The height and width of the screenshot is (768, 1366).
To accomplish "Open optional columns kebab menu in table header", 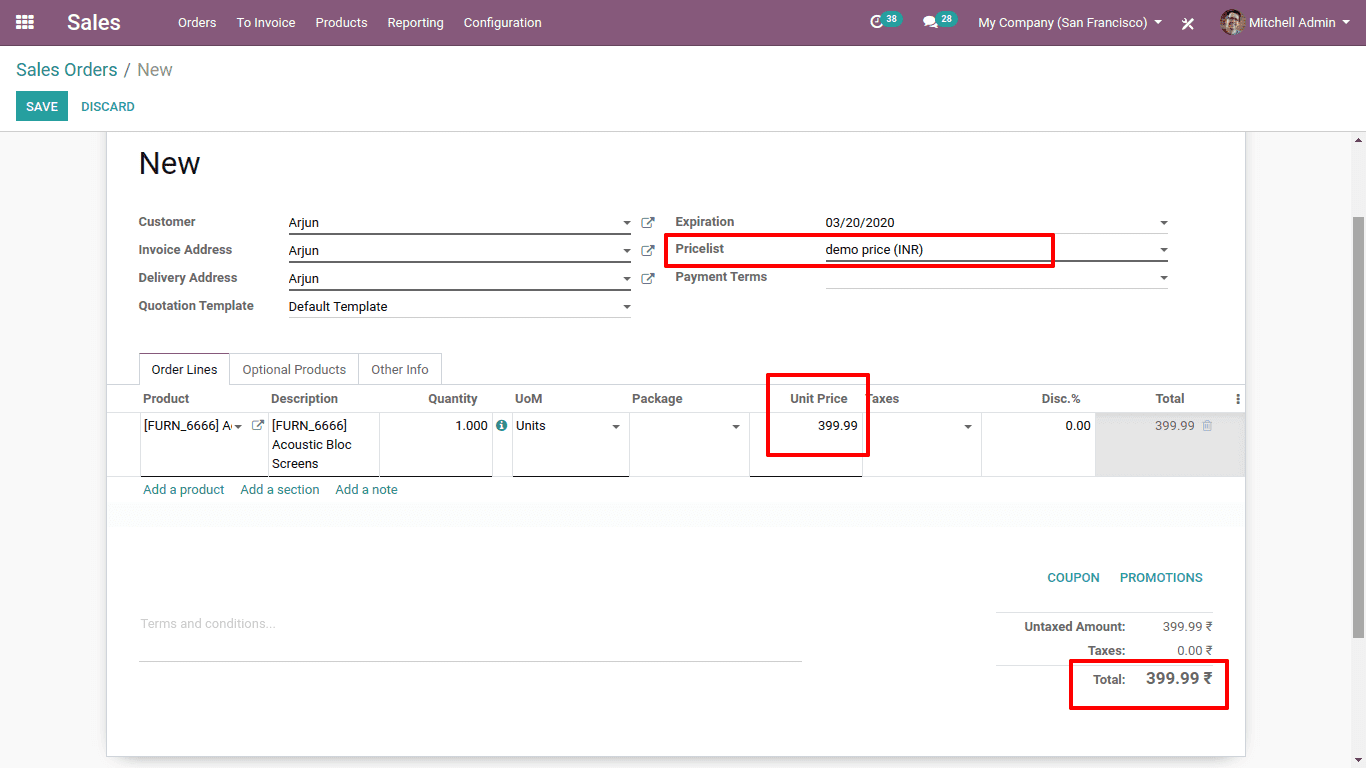I will [x=1238, y=399].
